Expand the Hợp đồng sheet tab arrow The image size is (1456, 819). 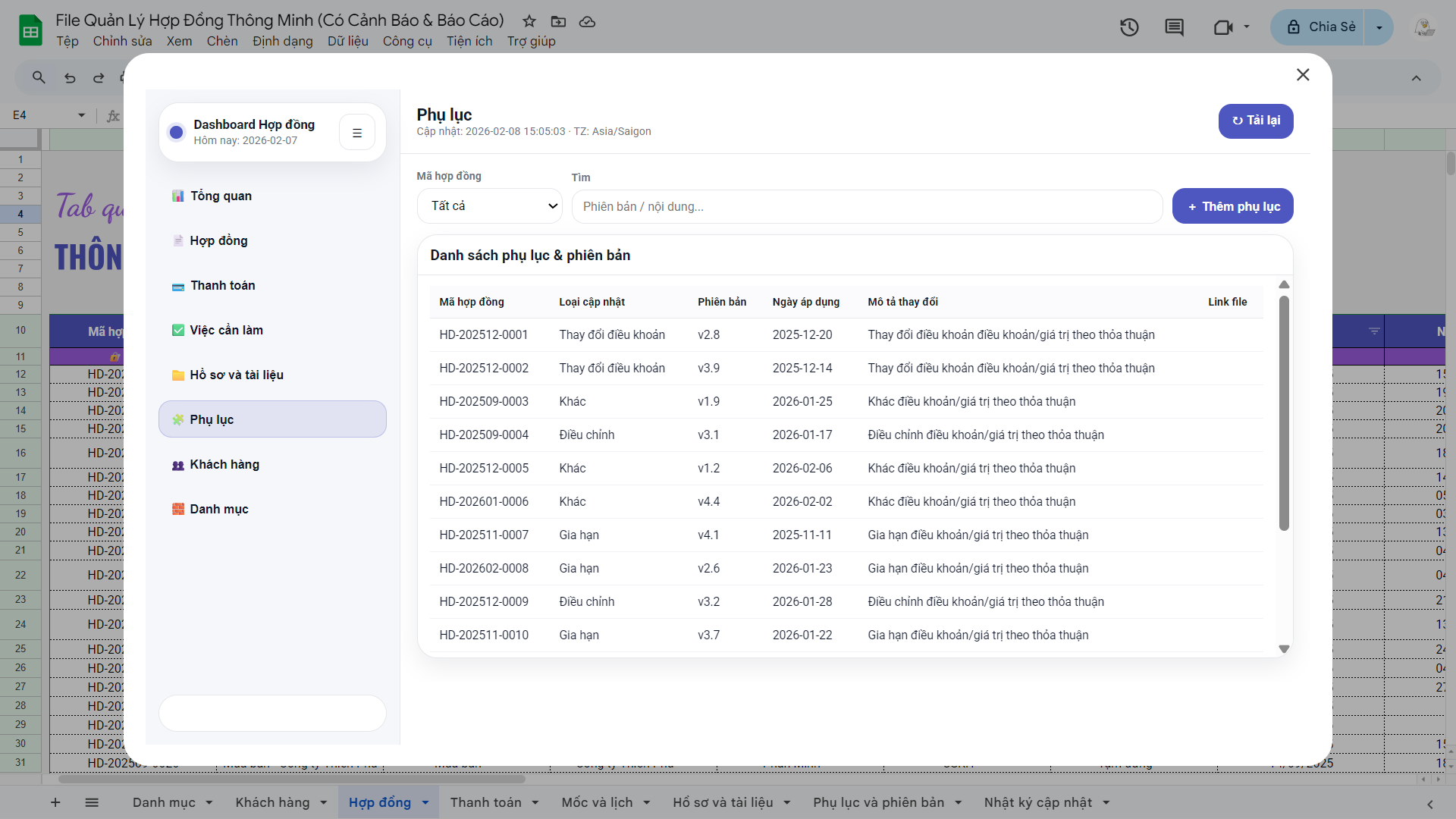[425, 802]
